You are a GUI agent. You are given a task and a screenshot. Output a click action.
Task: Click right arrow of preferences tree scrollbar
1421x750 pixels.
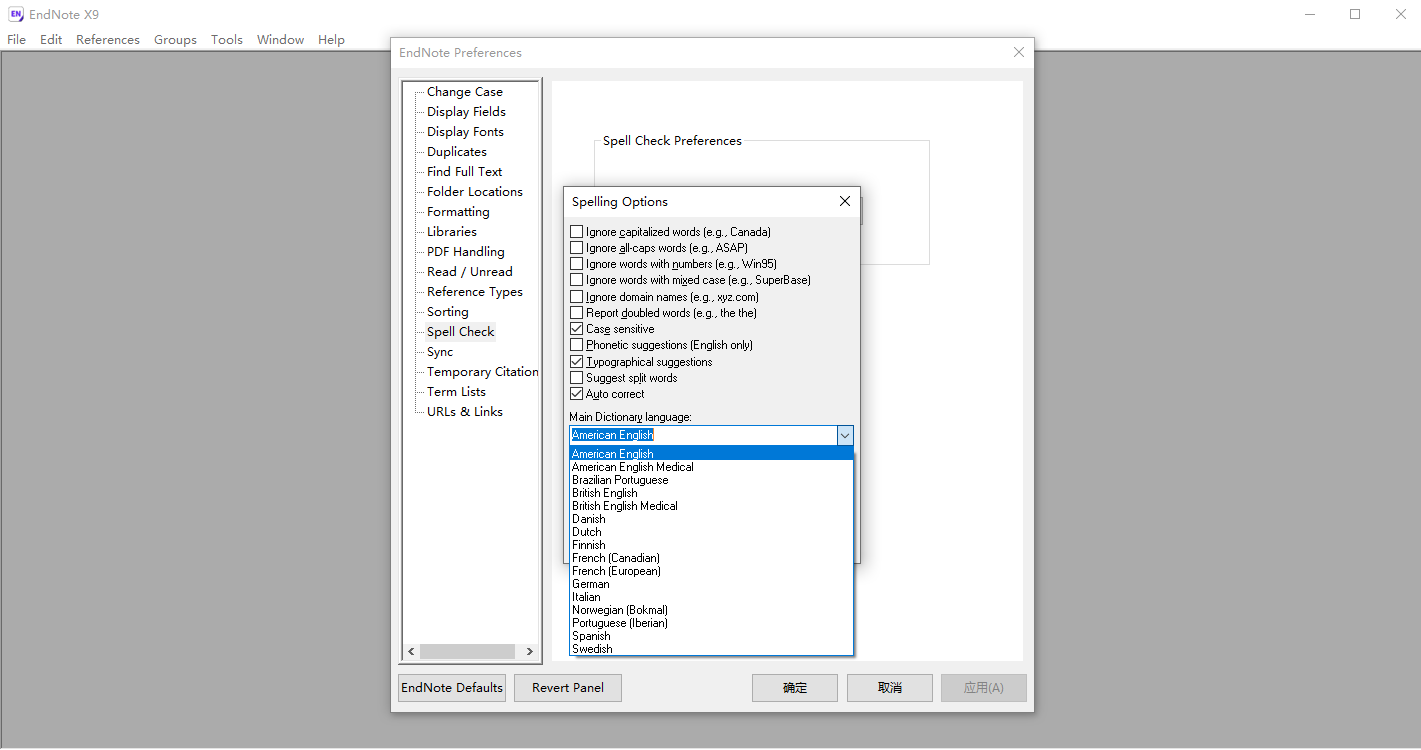(529, 651)
